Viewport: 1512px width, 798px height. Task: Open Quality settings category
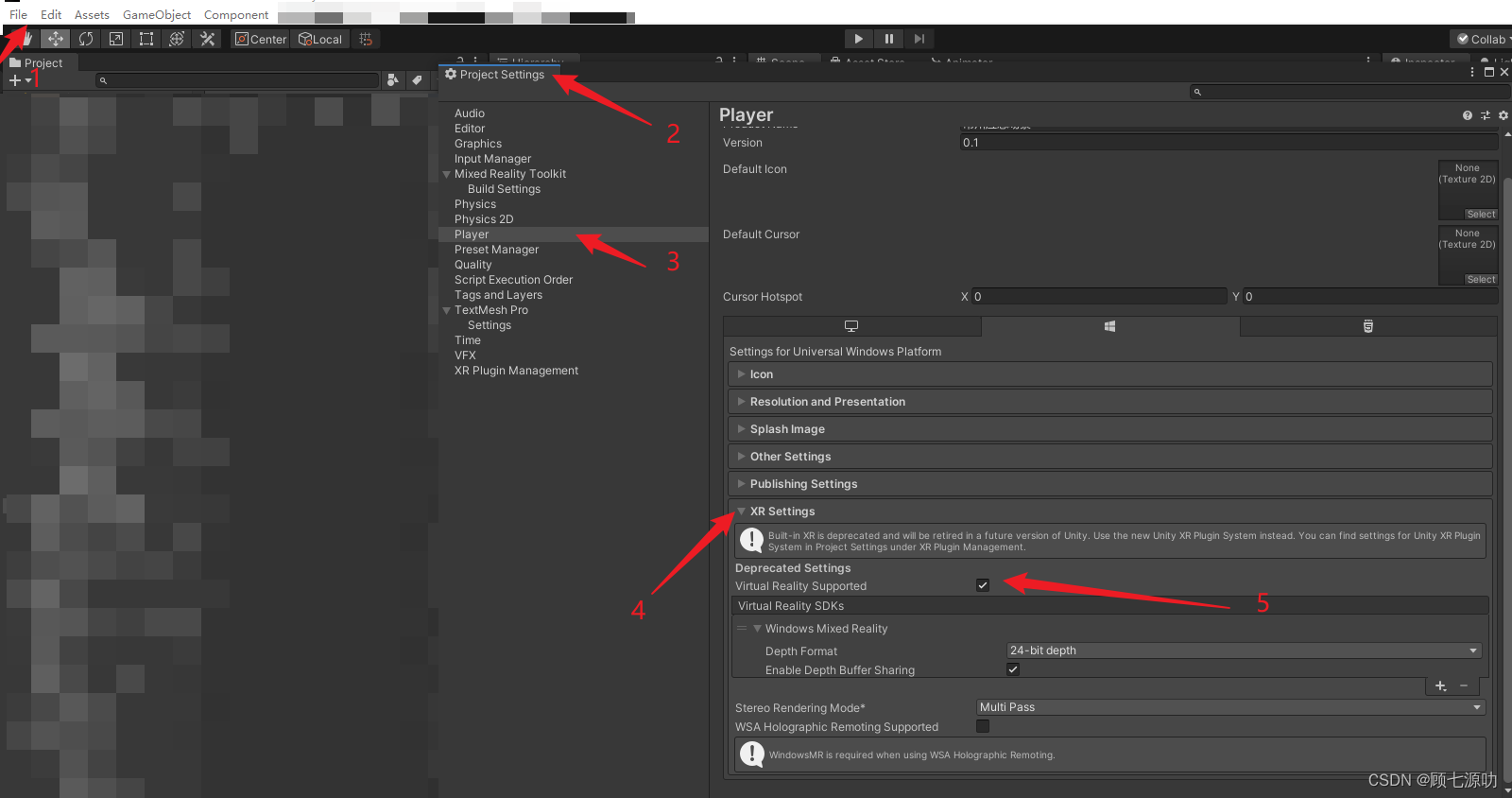(472, 265)
